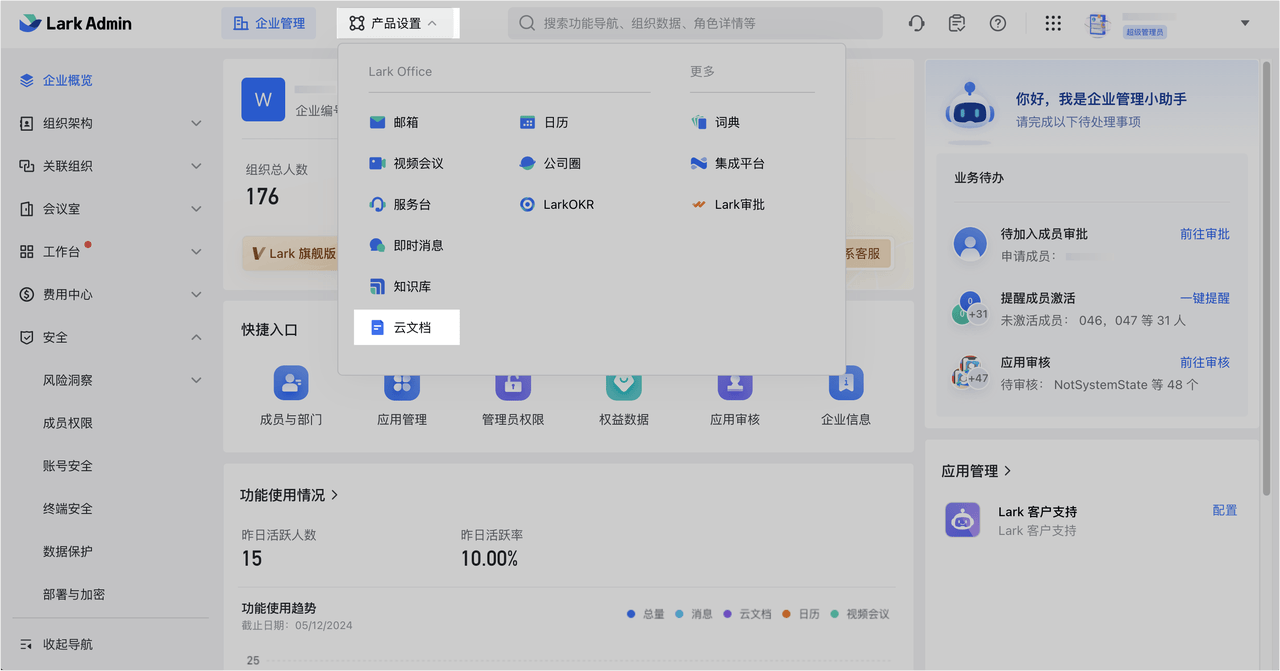Open the app launcher grid icon

1053,23
